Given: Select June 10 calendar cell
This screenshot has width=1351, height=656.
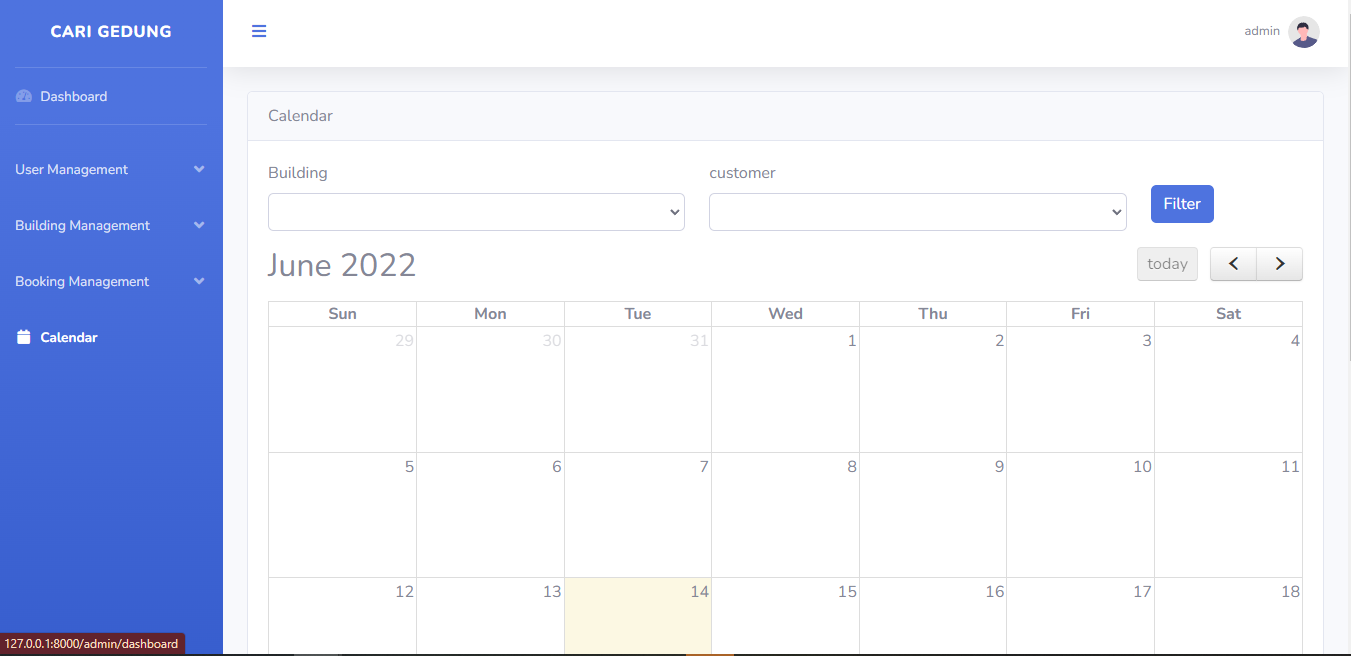Looking at the screenshot, I should (1080, 515).
